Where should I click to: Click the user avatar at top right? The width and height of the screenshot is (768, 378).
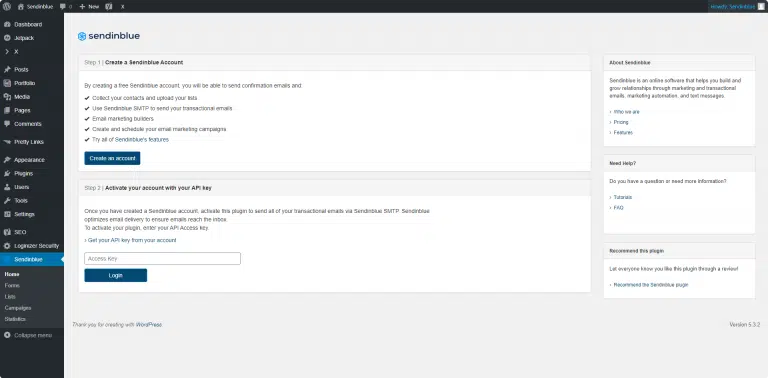coord(761,7)
